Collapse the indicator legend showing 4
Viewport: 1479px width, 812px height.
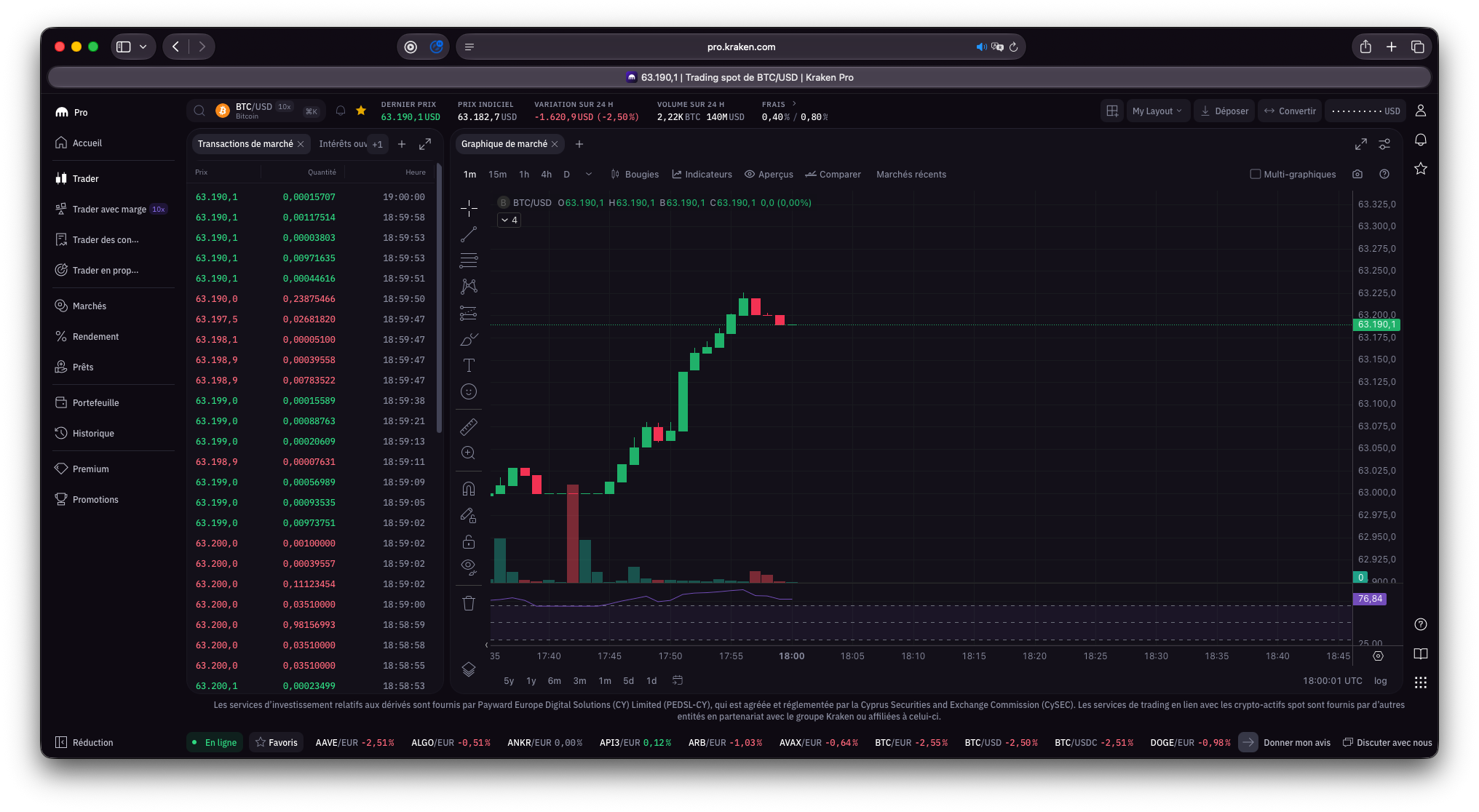[509, 220]
